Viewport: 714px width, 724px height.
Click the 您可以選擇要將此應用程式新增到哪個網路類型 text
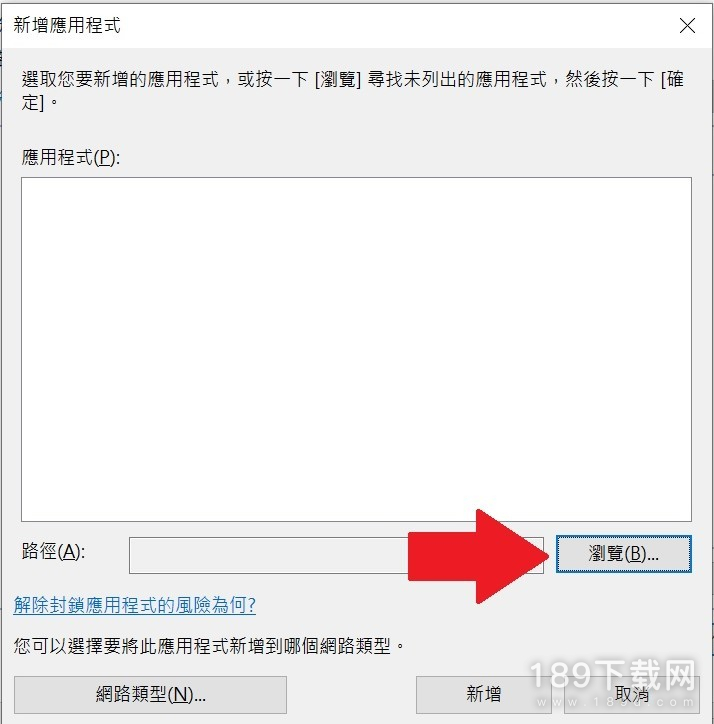point(209,646)
